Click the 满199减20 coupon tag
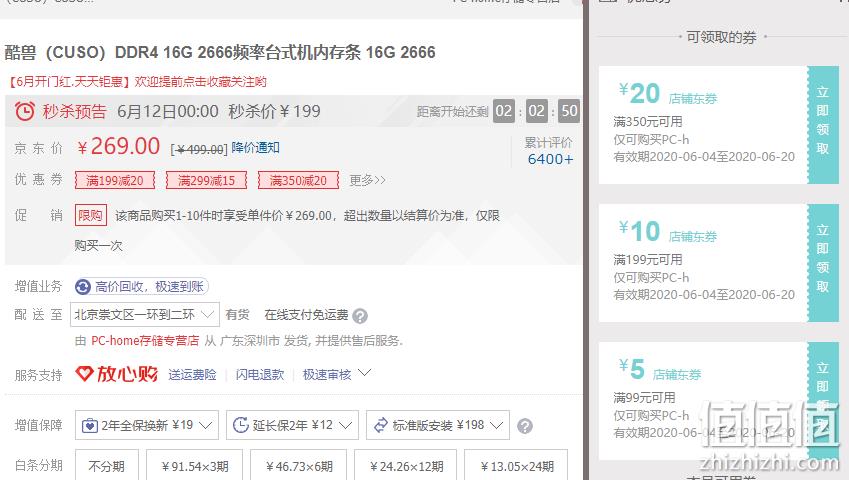 (x=115, y=180)
